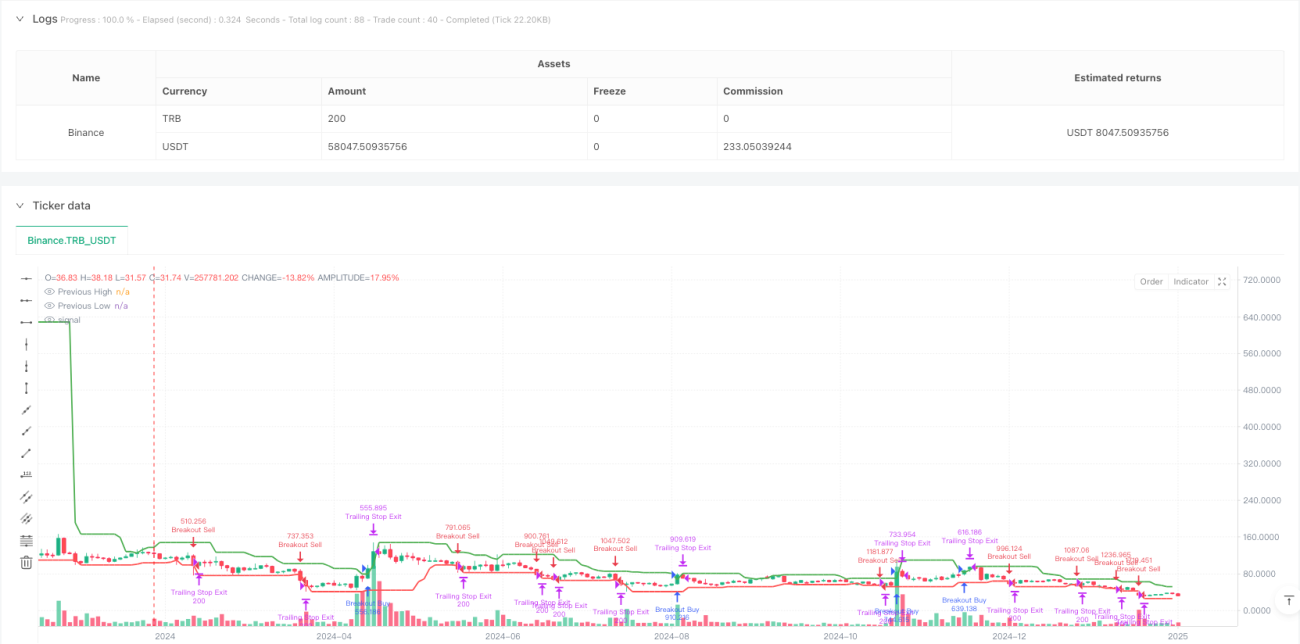Viewport: 1300px width, 644px height.
Task: Enter fullscreen chart mode icon
Action: pos(1222,282)
